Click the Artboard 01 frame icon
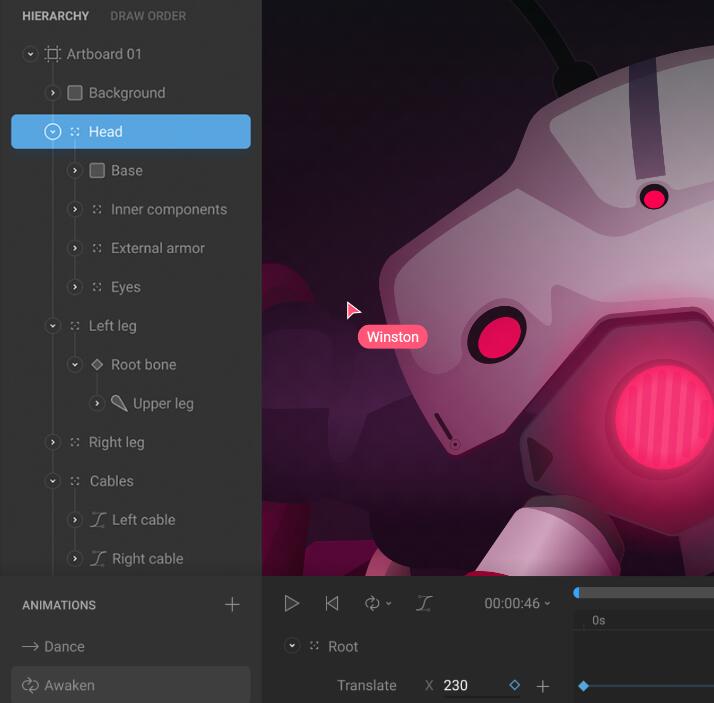This screenshot has width=714, height=703. pos(53,54)
